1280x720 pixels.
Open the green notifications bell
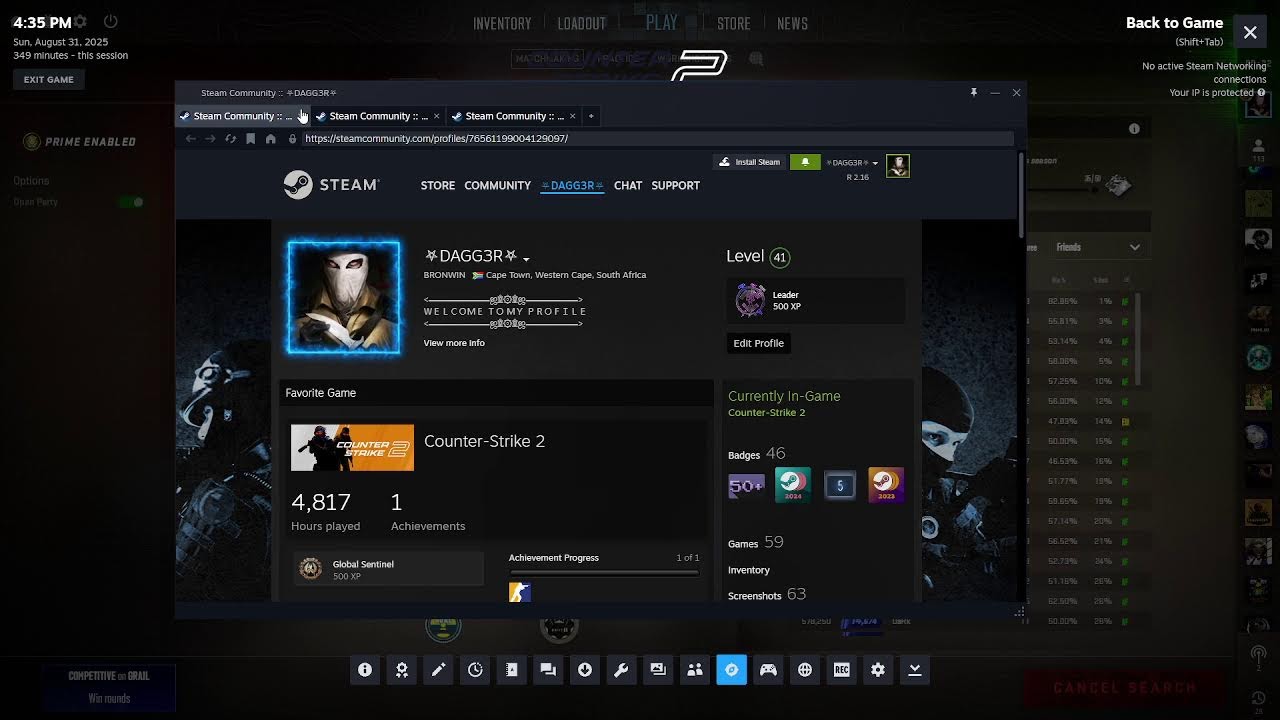click(x=805, y=162)
